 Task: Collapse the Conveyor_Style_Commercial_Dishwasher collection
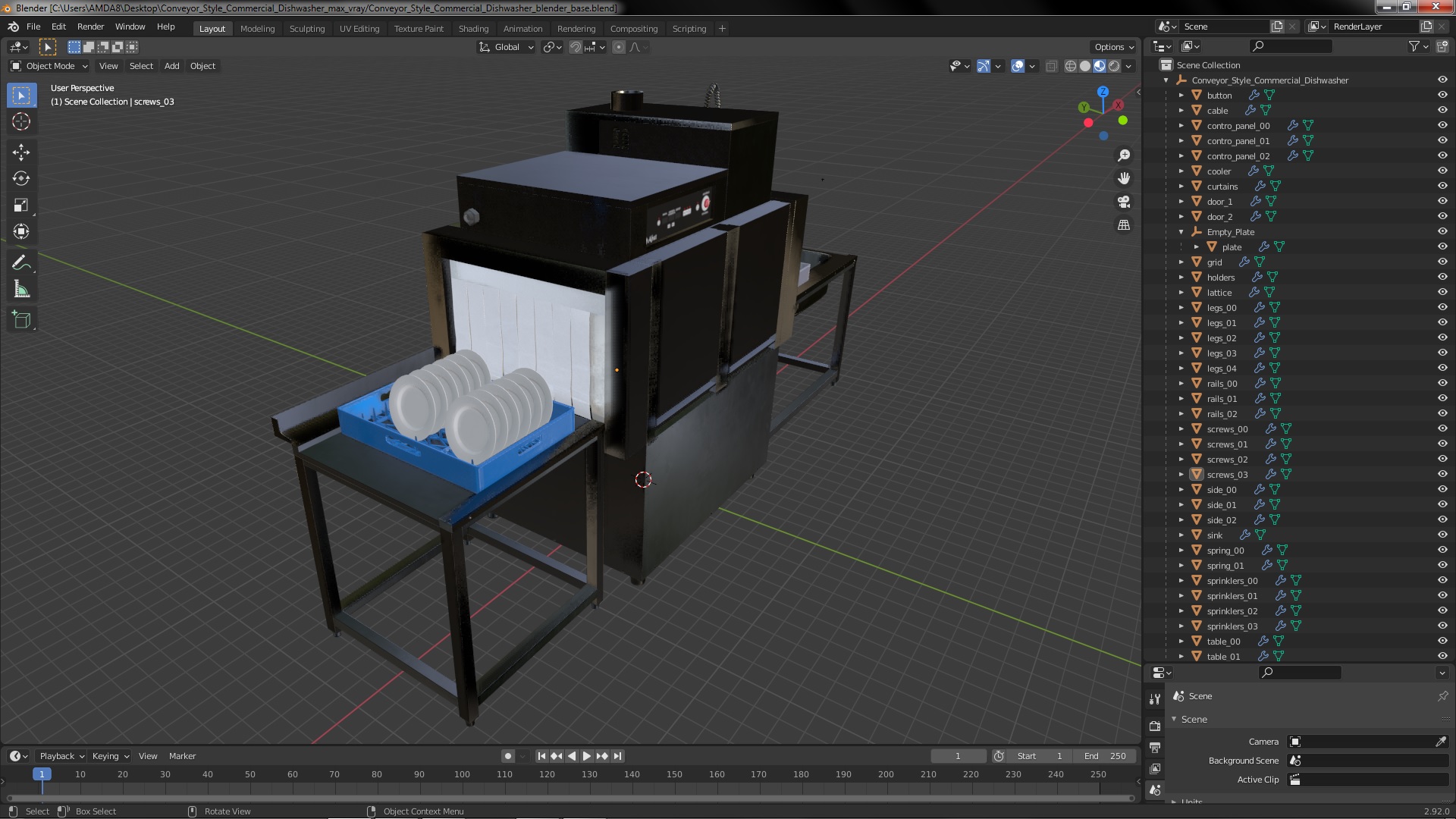[x=1166, y=80]
